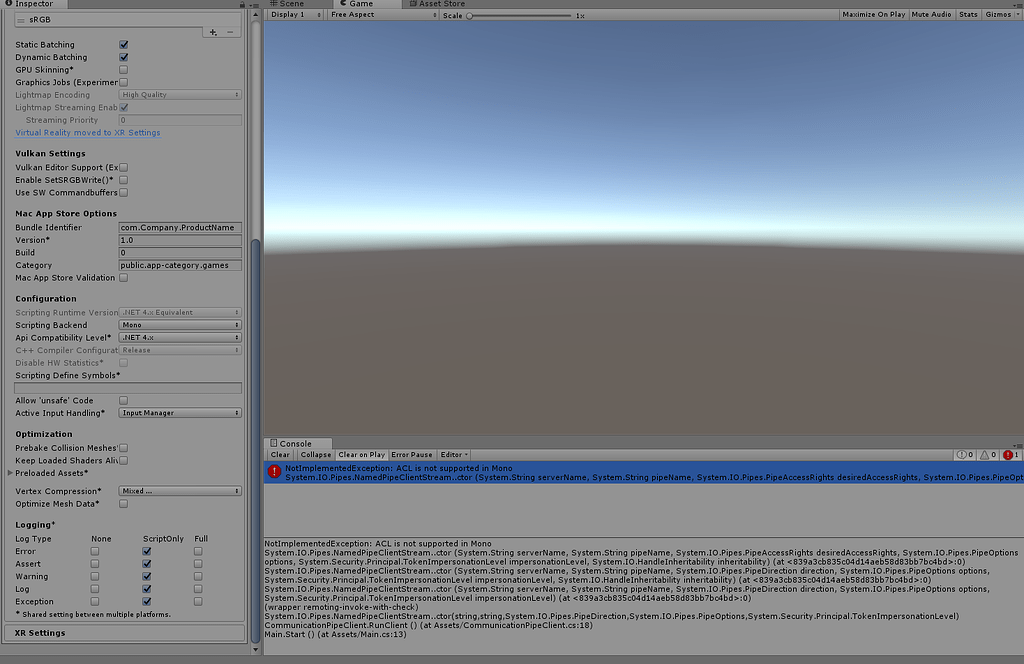This screenshot has height=664, width=1024.
Task: Click the minus icon near sRGB header
Action: point(230,32)
